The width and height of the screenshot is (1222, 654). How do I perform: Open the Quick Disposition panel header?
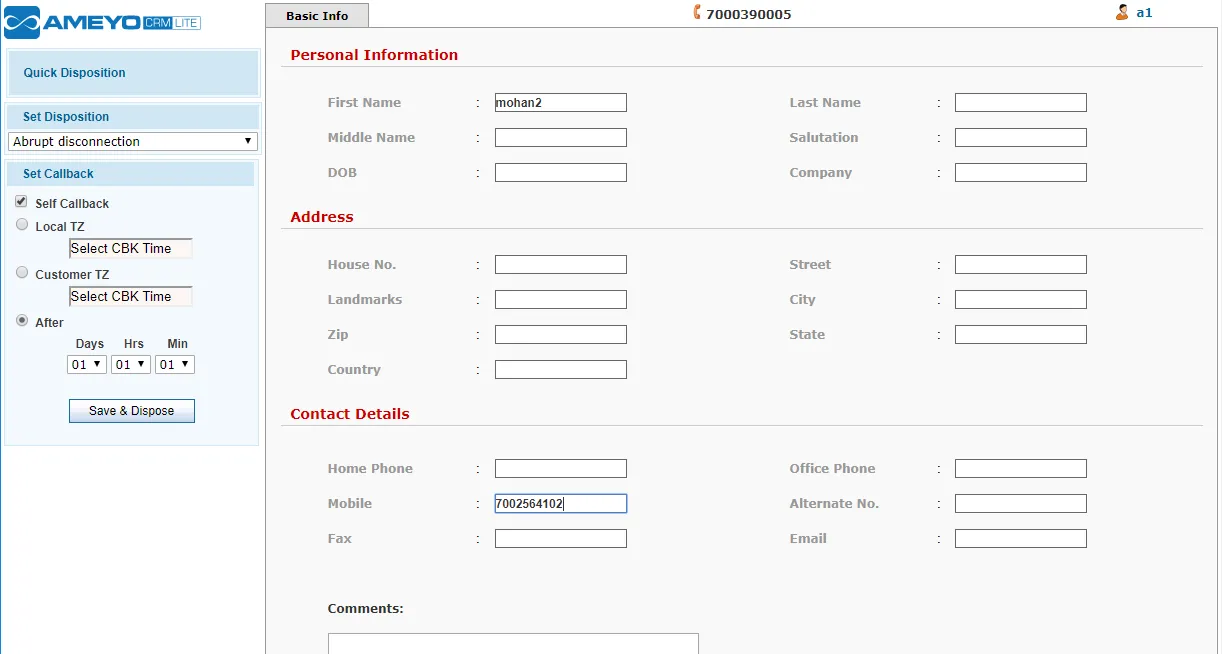(x=133, y=73)
